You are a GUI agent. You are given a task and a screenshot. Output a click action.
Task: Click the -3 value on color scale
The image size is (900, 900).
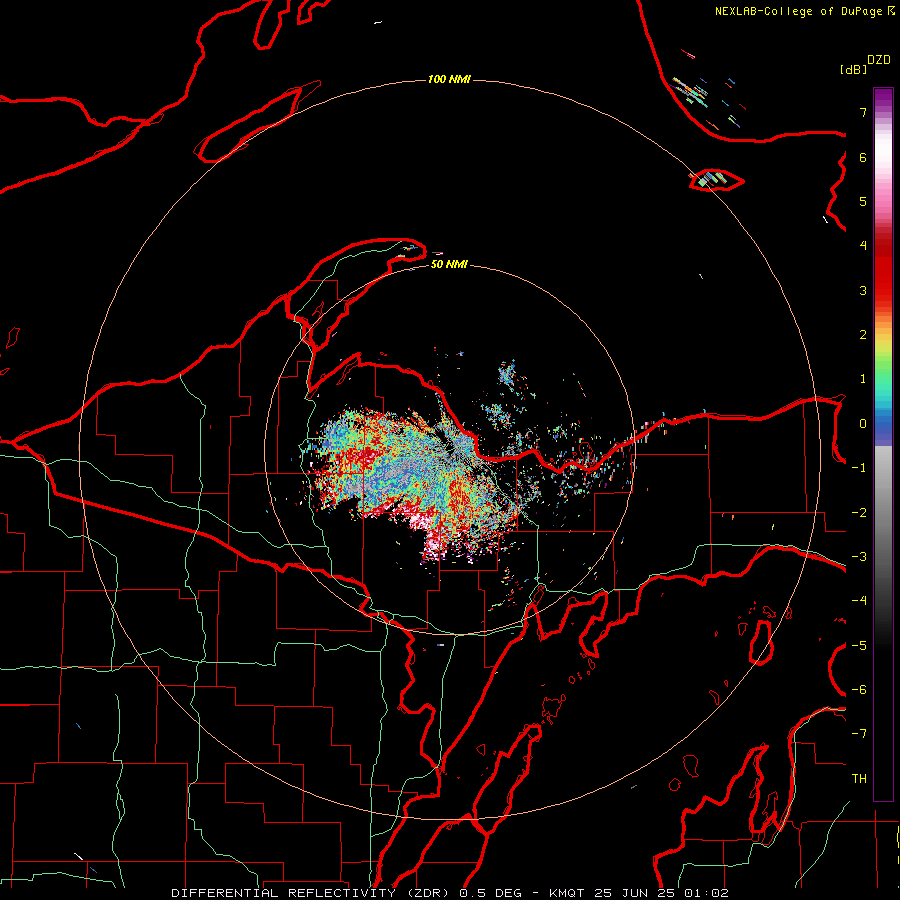tap(859, 557)
